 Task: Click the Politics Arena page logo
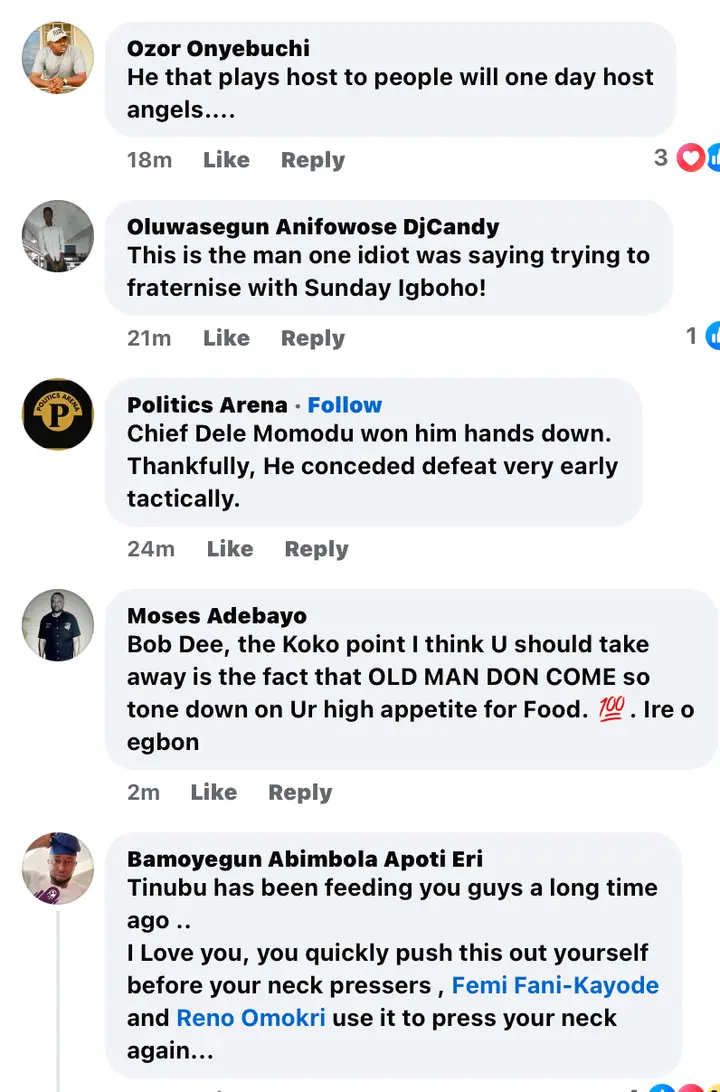point(58,414)
